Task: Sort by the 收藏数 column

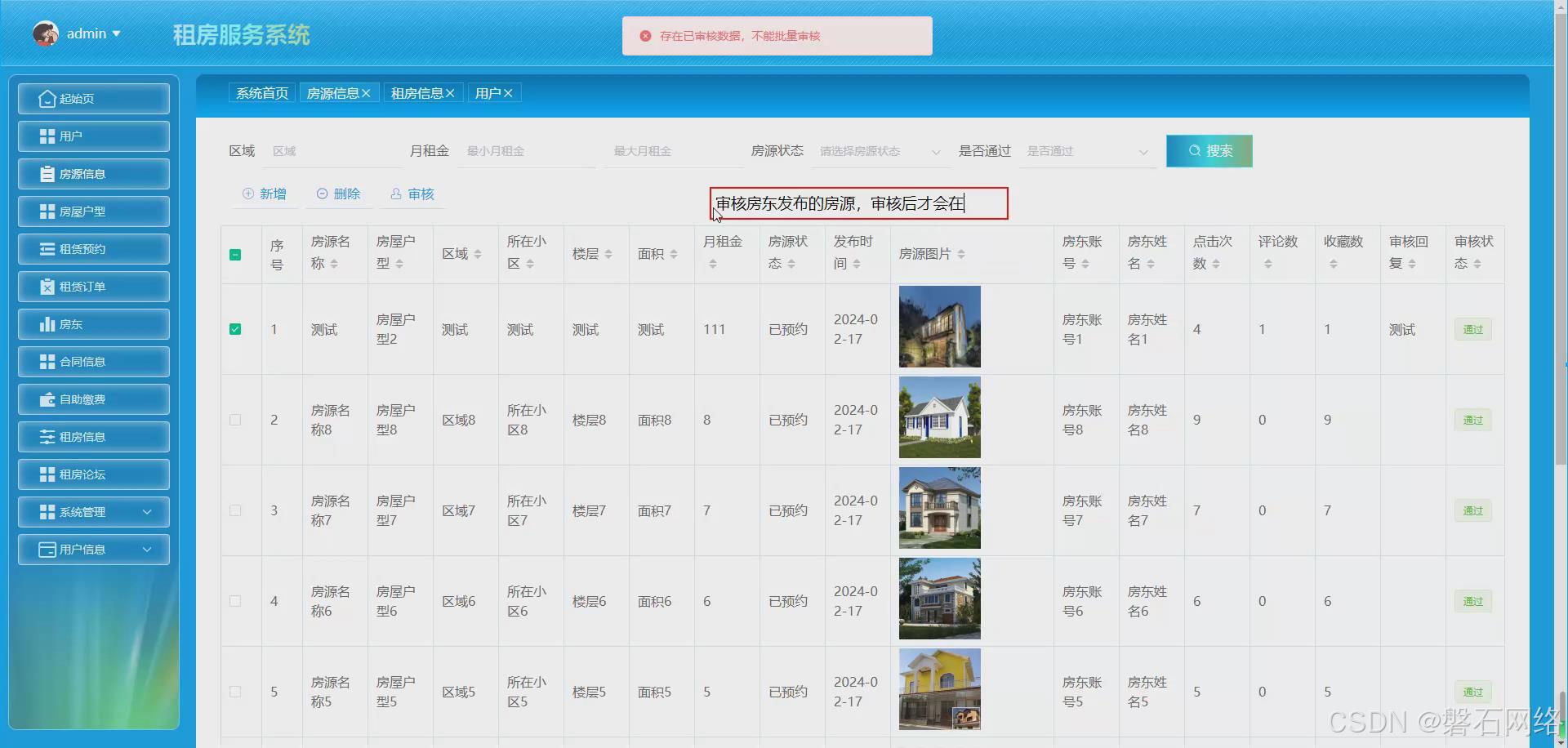Action: pos(1334,264)
